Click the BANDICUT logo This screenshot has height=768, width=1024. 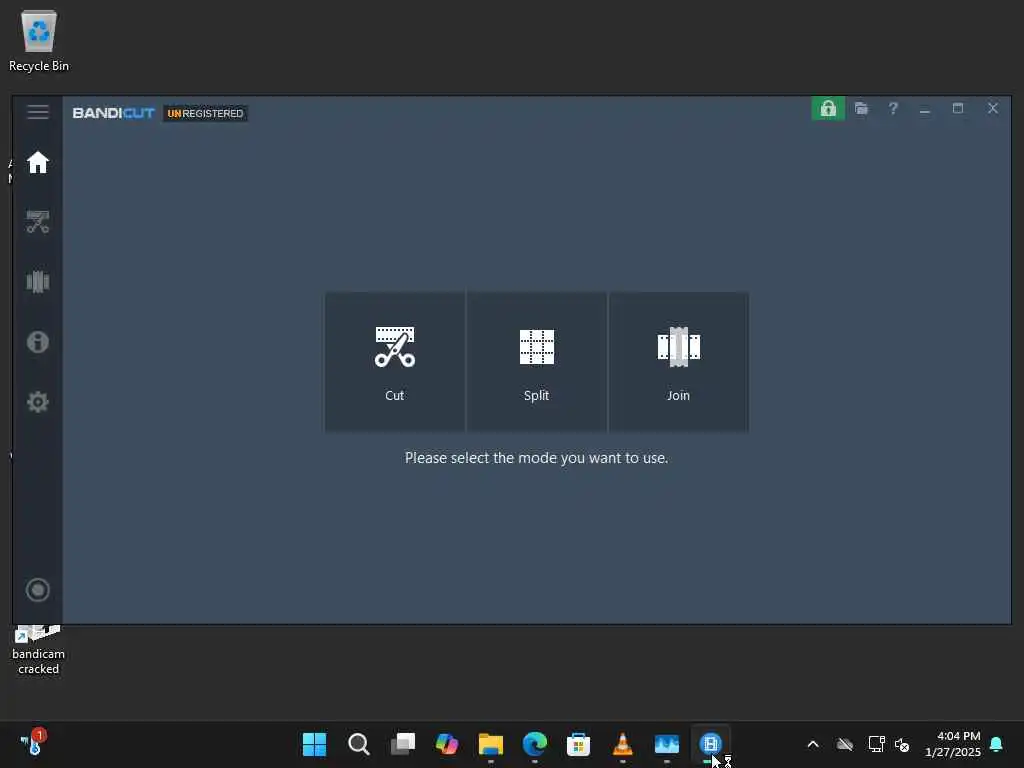(x=113, y=113)
